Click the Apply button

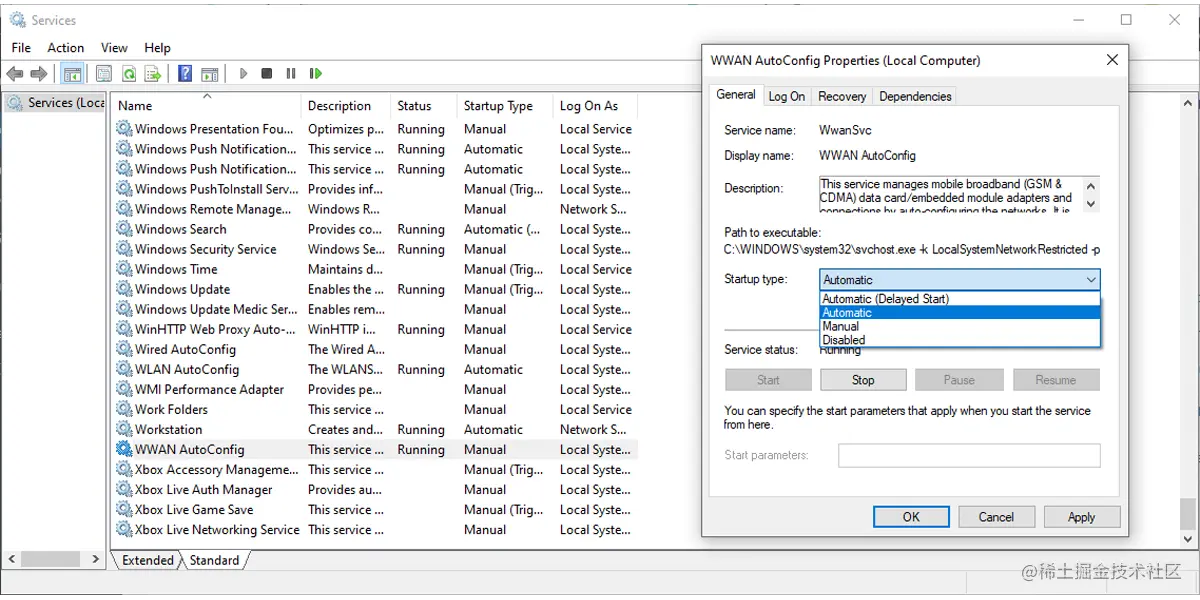(1082, 517)
